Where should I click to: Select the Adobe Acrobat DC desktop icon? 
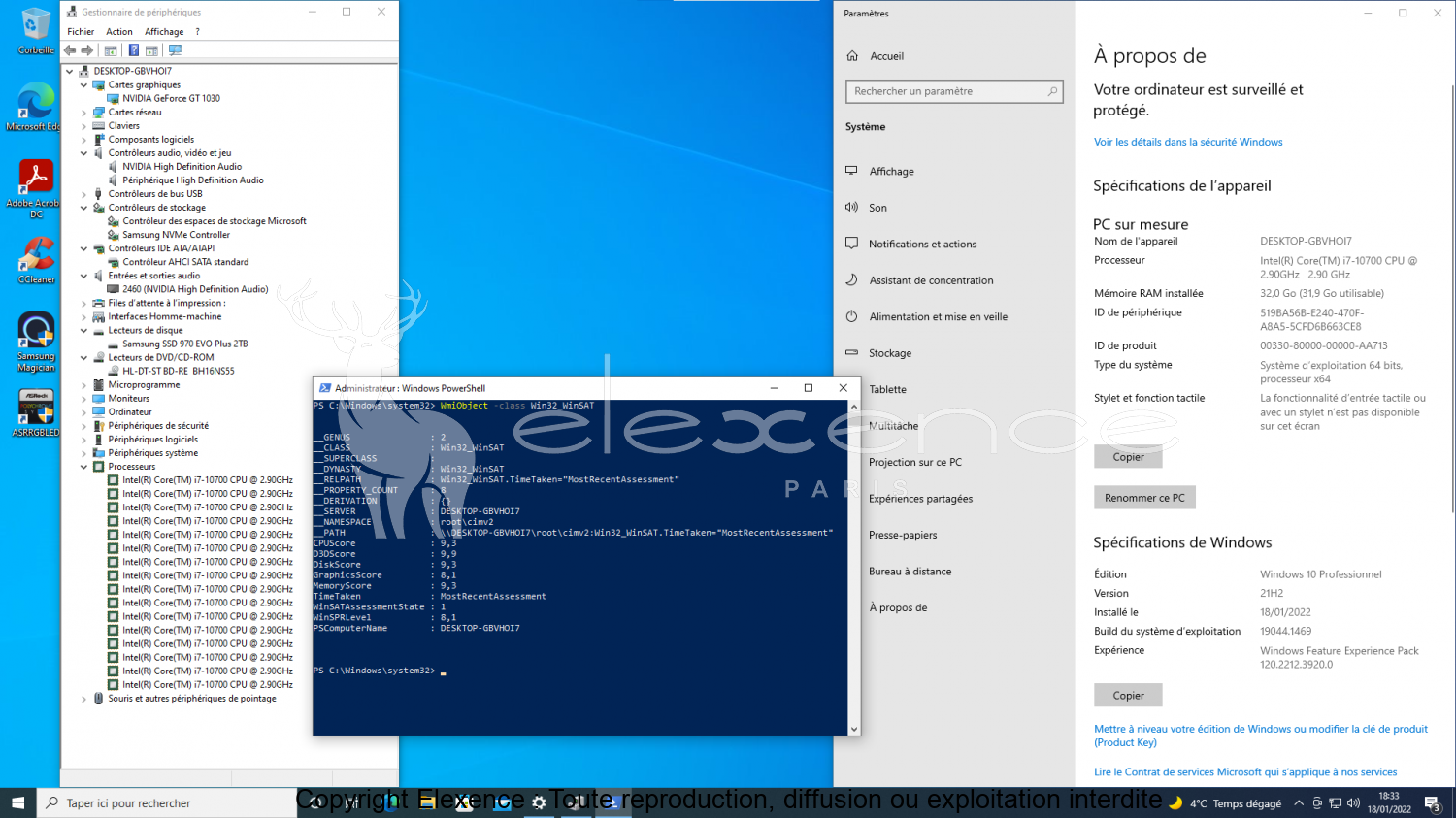(36, 188)
